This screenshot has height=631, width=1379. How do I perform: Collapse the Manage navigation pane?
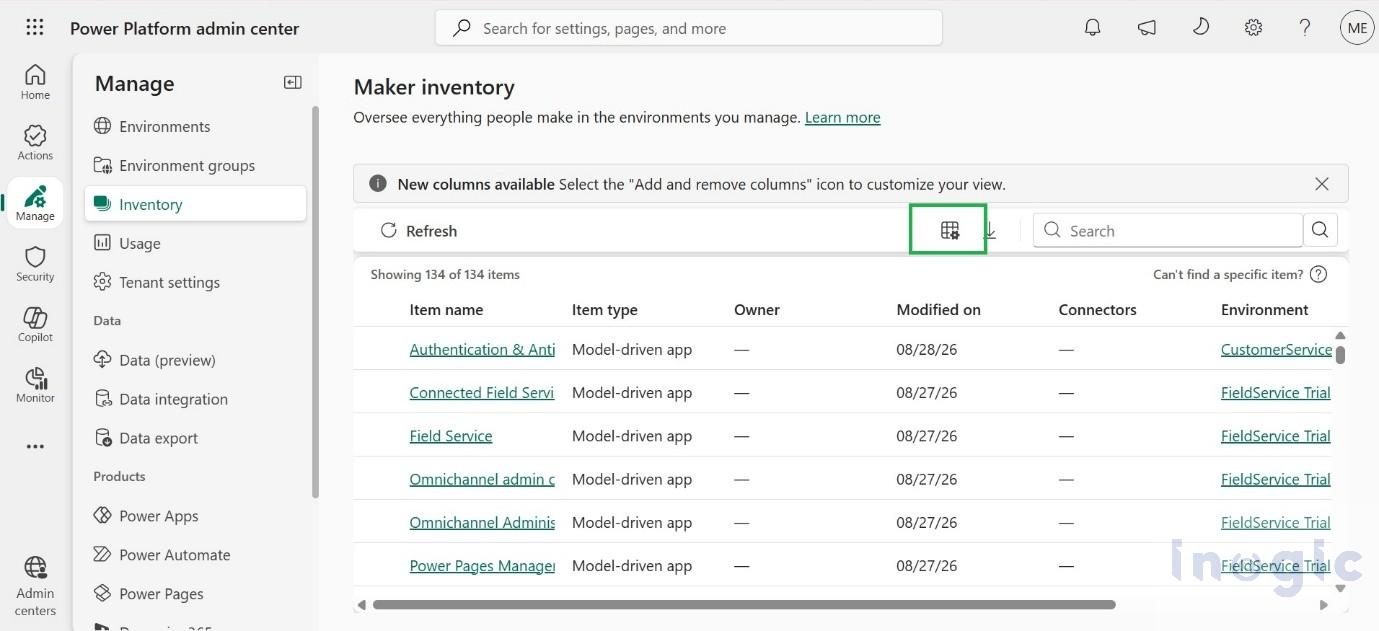[x=293, y=83]
